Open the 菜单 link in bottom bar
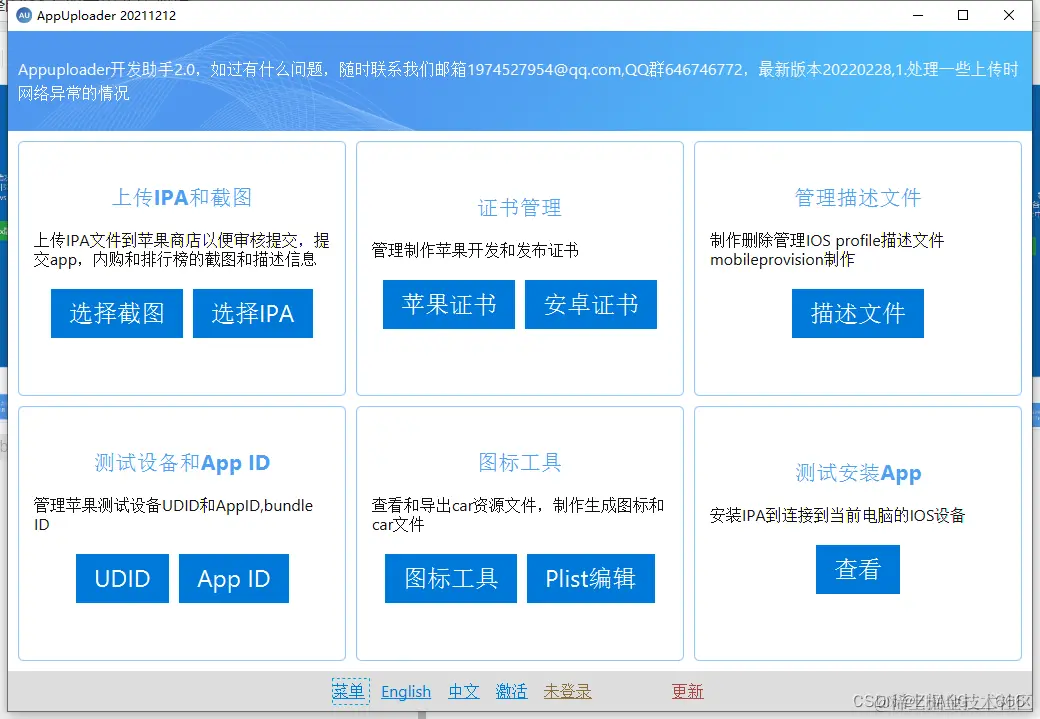This screenshot has height=719, width=1040. click(x=349, y=692)
